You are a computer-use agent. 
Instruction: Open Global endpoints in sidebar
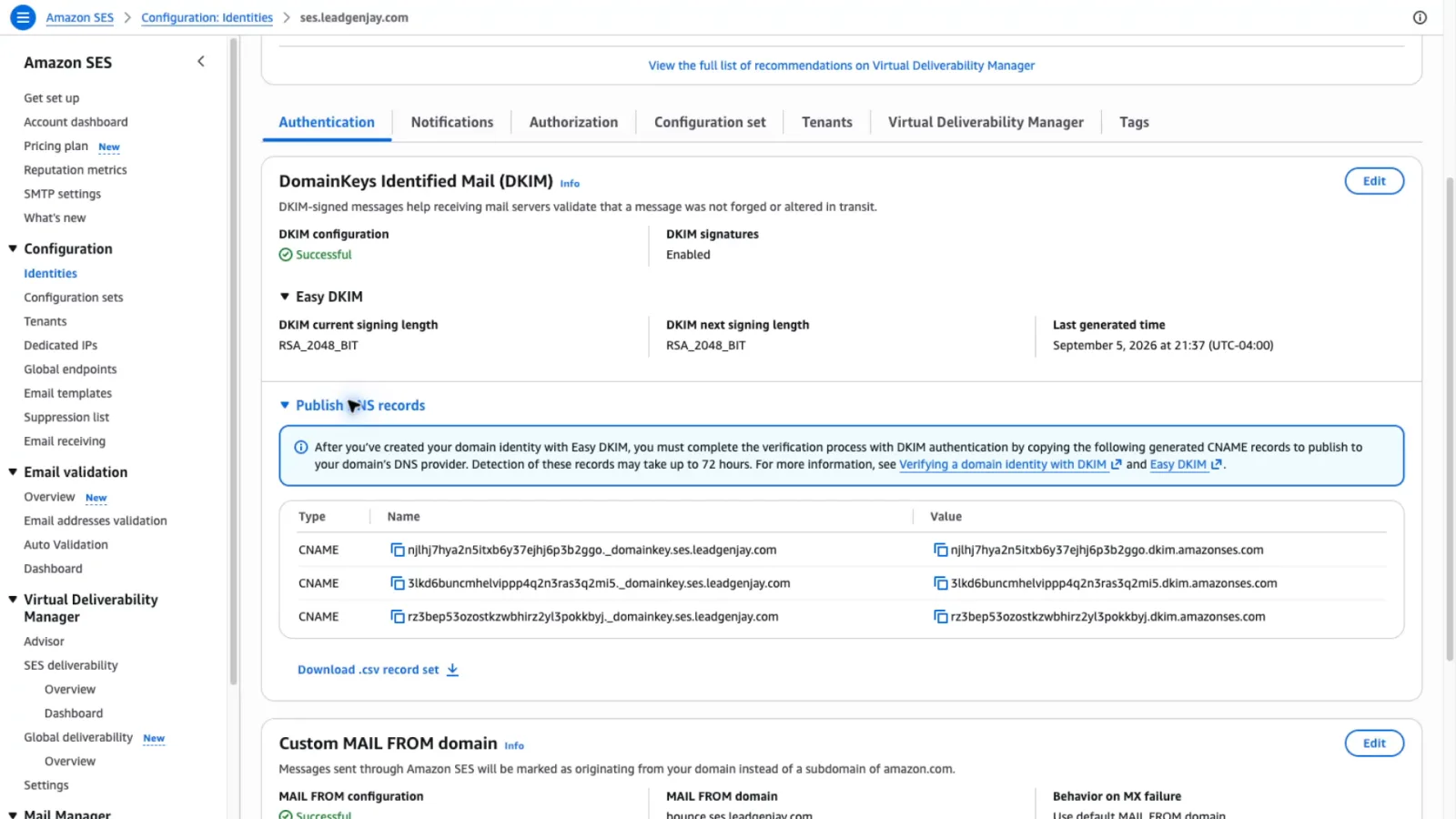pyautogui.click(x=70, y=369)
